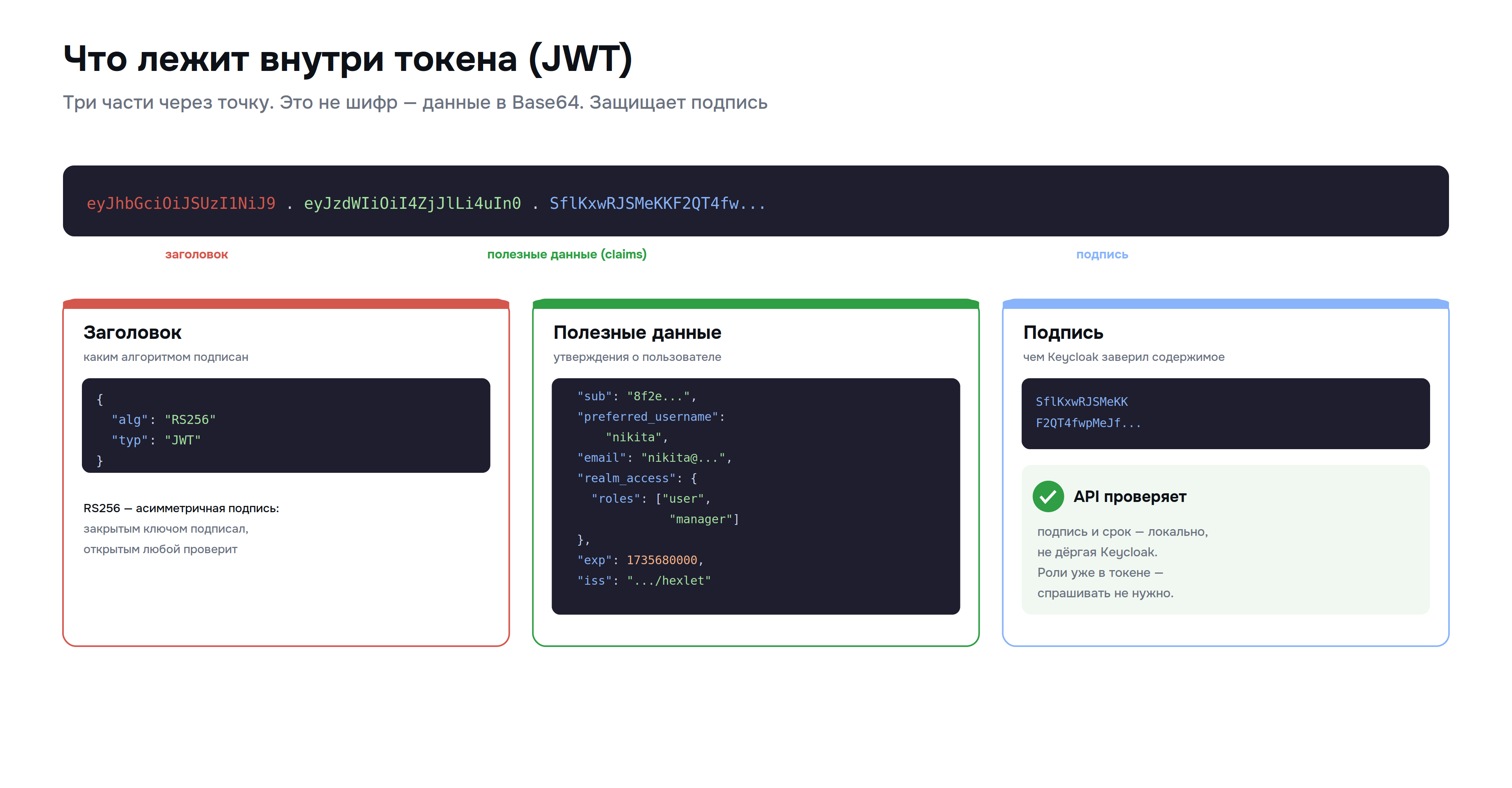Click the code line "realm_access": {
This screenshot has width=1512, height=788.
637,479
